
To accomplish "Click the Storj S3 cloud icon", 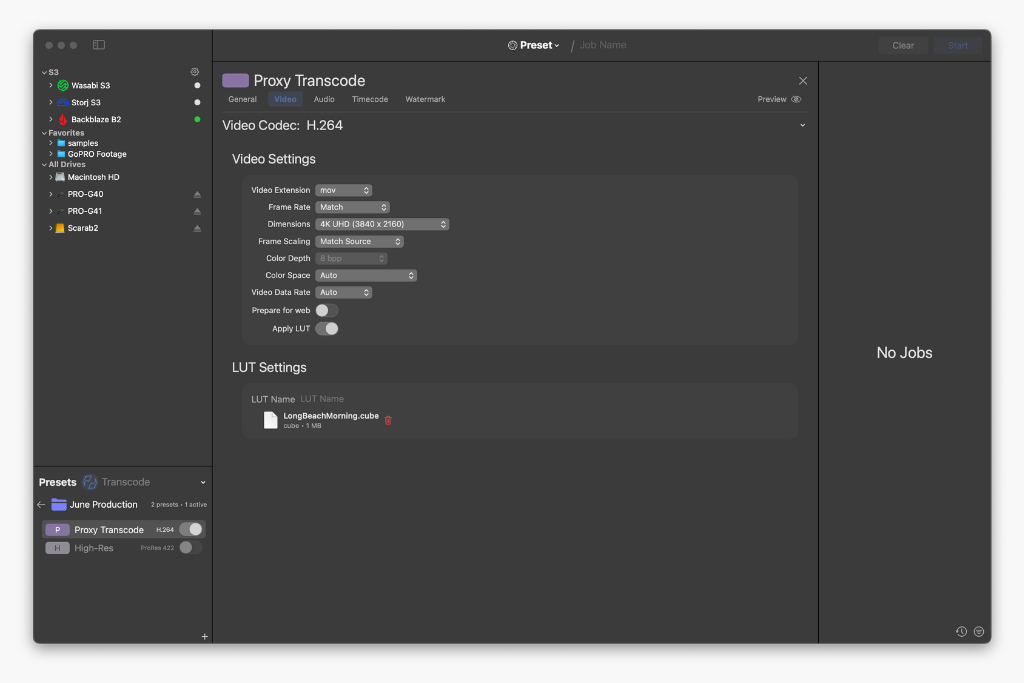I will pos(62,102).
